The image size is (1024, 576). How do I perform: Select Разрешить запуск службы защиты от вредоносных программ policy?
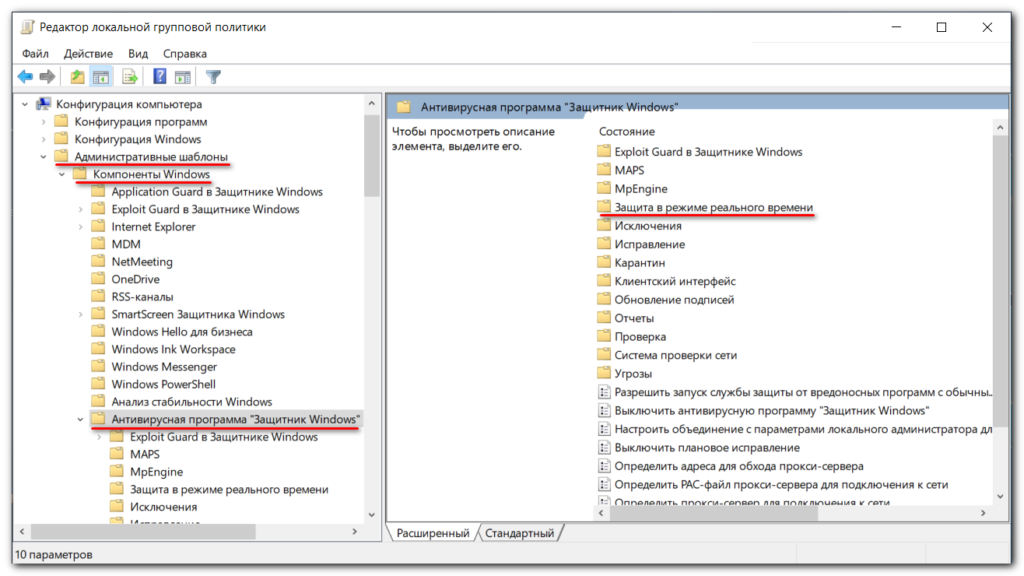click(803, 392)
